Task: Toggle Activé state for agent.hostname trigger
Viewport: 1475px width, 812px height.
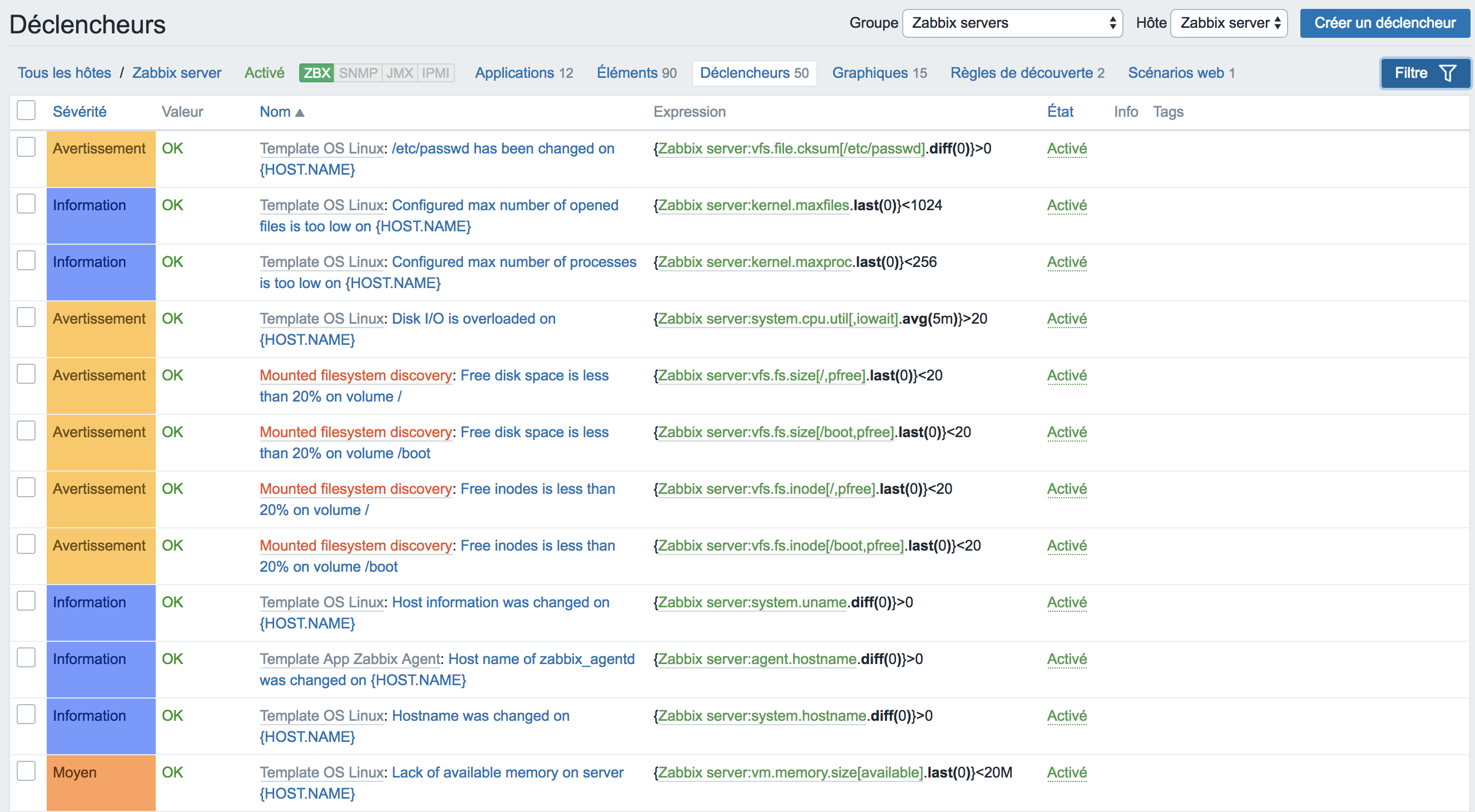Action: [1067, 658]
